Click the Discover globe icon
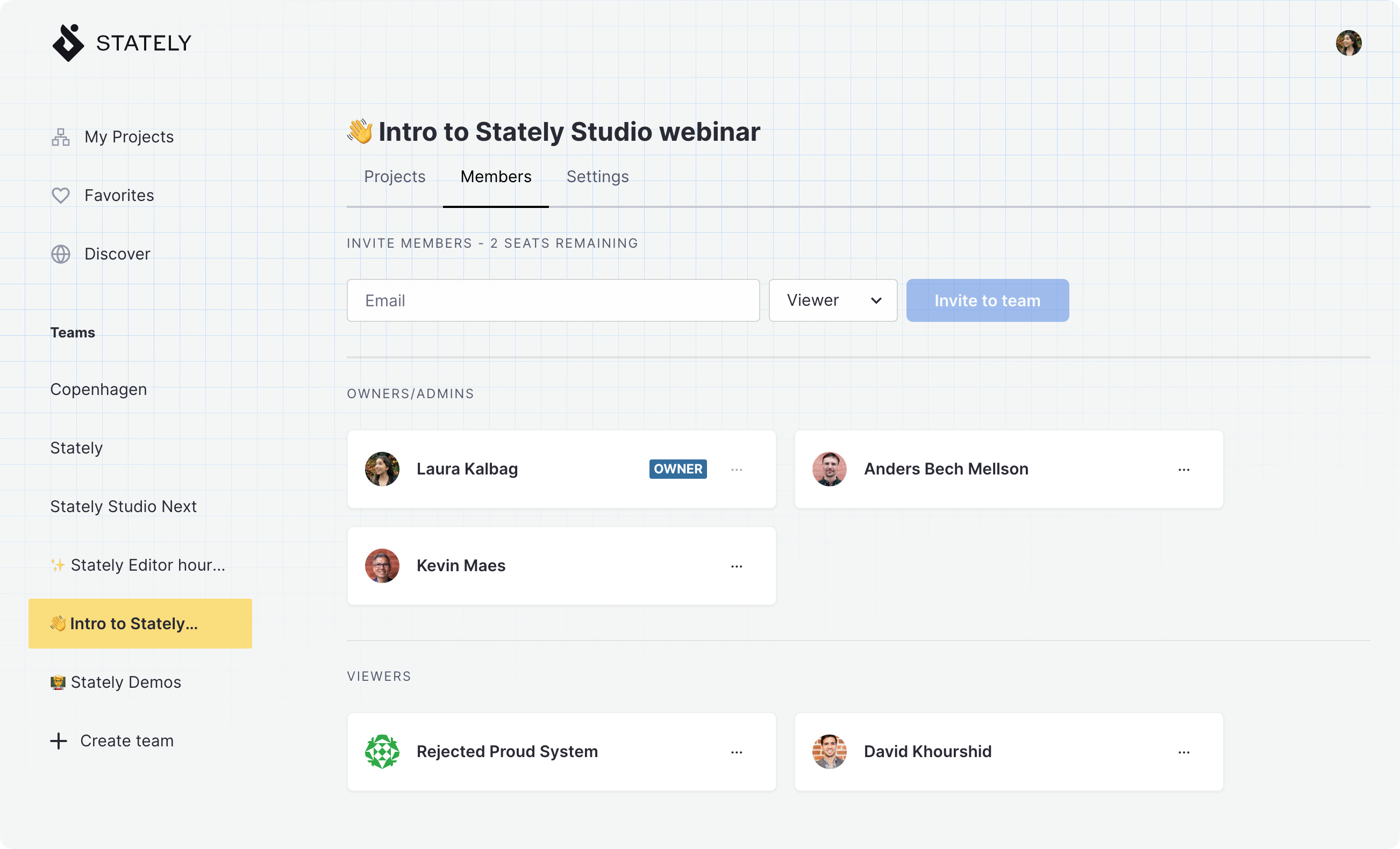 coord(61,254)
